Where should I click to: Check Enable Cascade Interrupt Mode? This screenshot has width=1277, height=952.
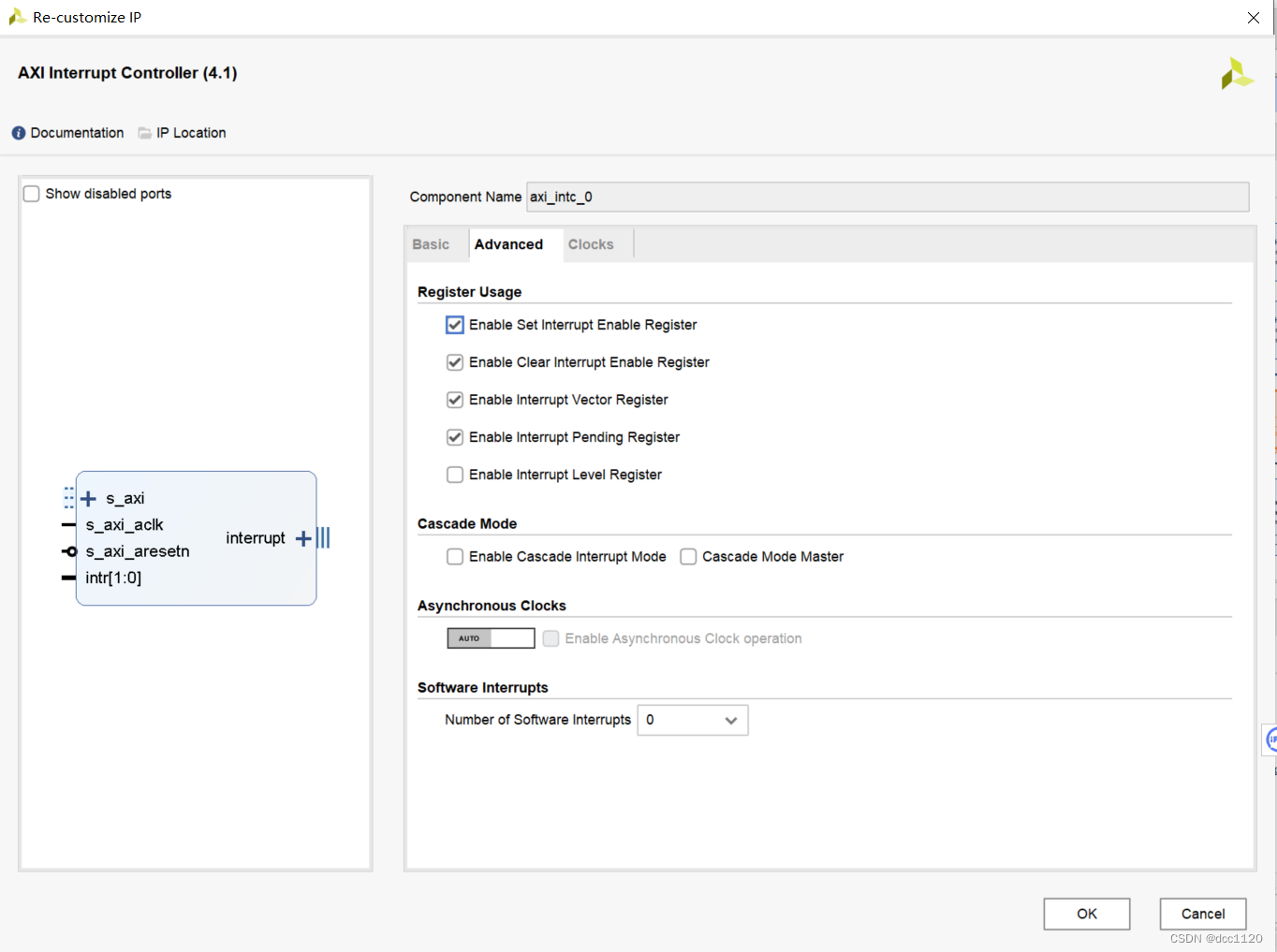(455, 557)
